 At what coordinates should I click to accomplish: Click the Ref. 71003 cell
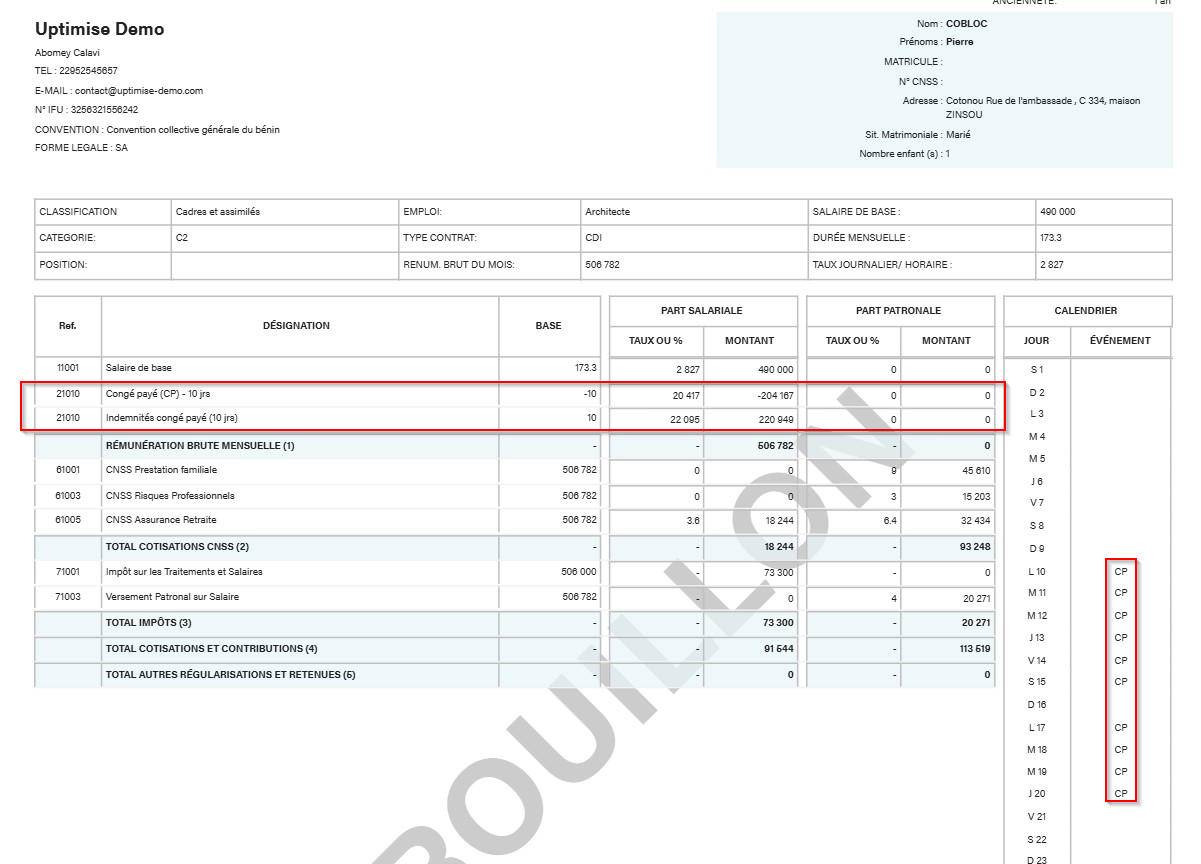tap(68, 597)
